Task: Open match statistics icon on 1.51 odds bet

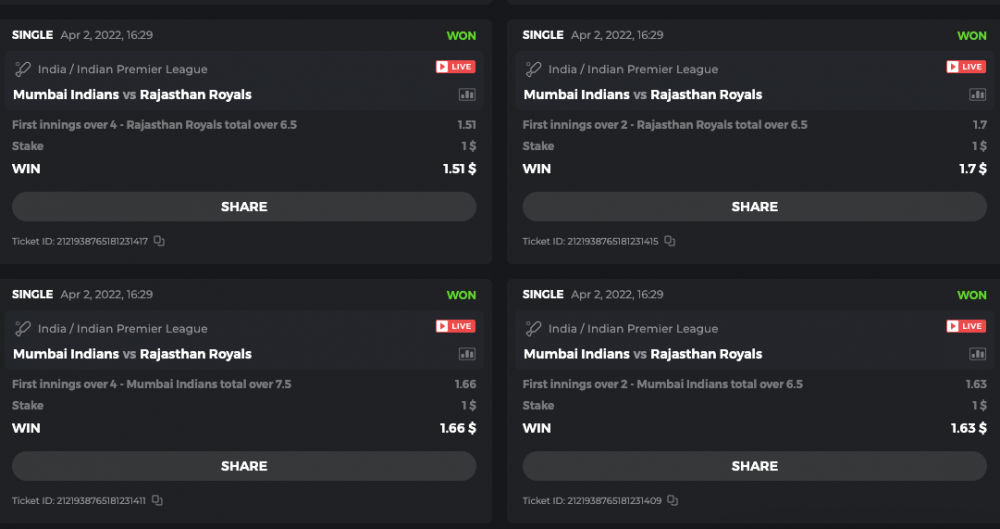Action: pos(467,95)
